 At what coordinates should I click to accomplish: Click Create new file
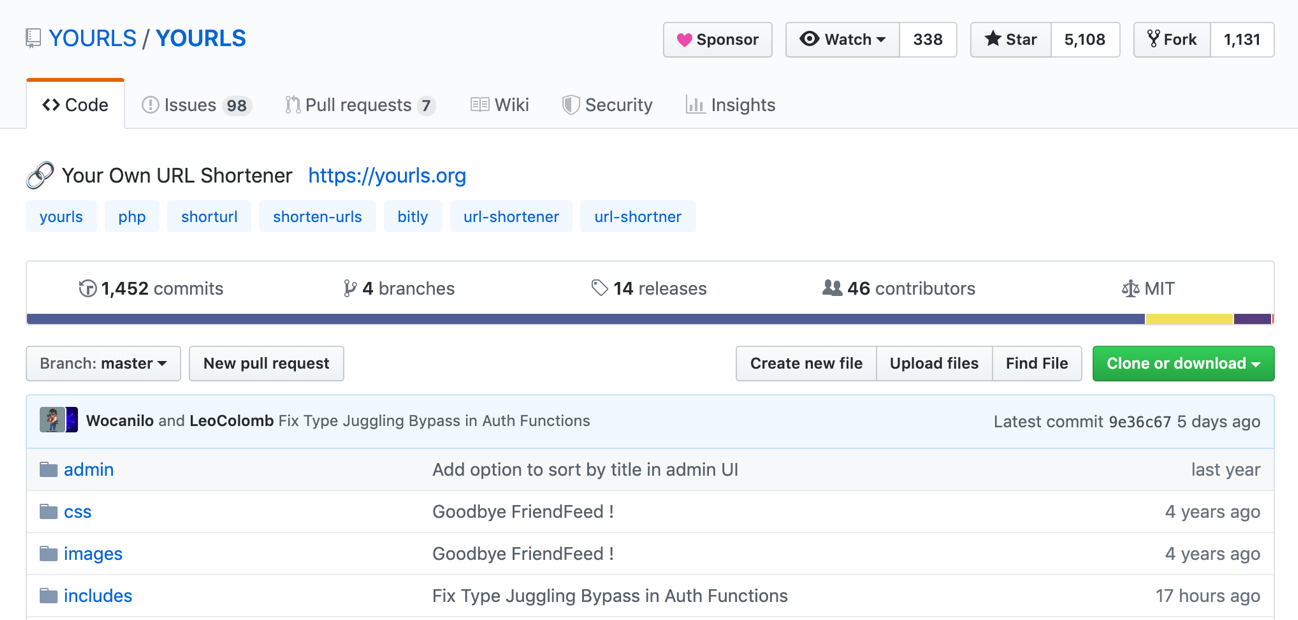(806, 363)
